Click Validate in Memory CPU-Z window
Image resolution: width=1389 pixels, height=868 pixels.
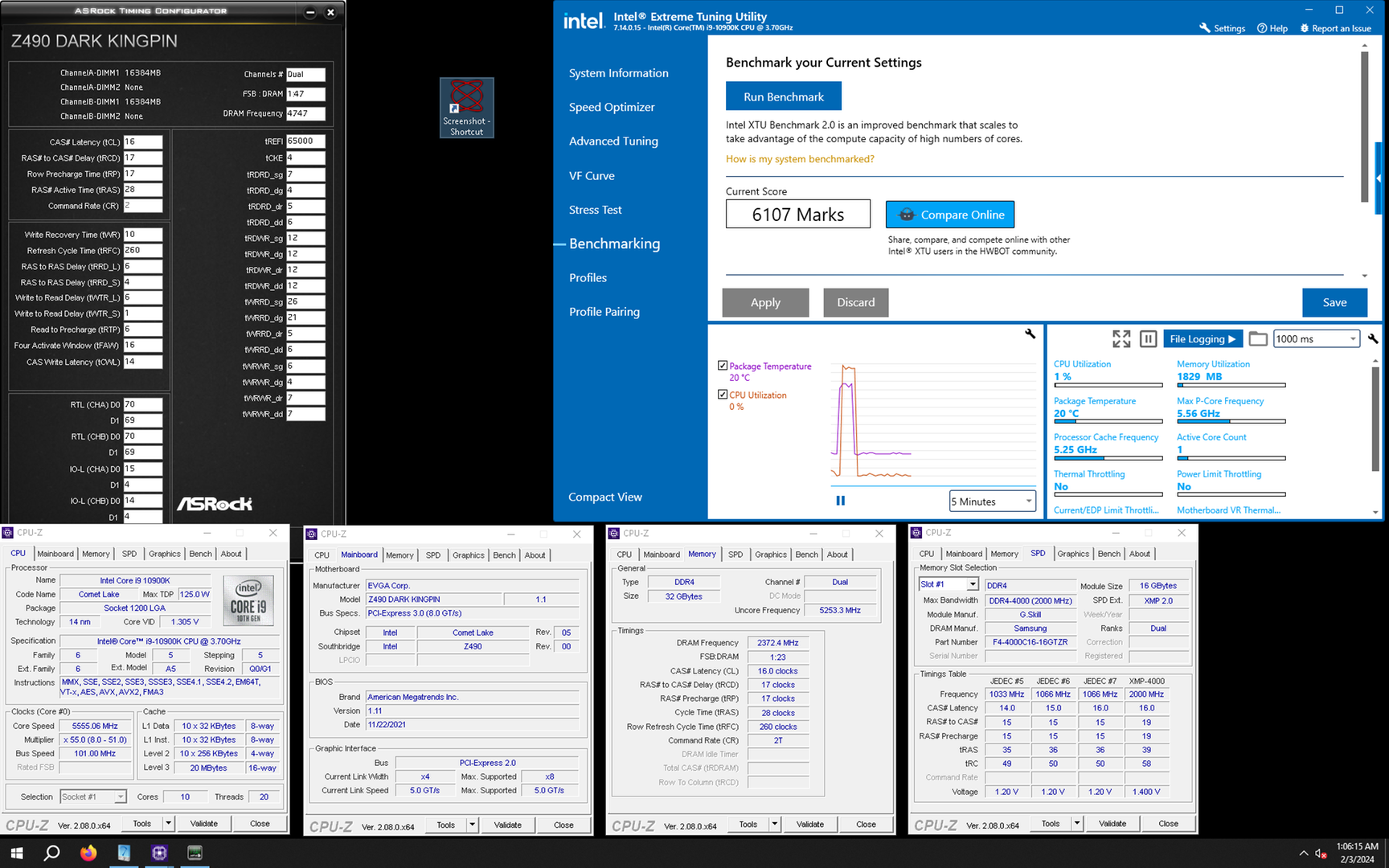[x=810, y=825]
